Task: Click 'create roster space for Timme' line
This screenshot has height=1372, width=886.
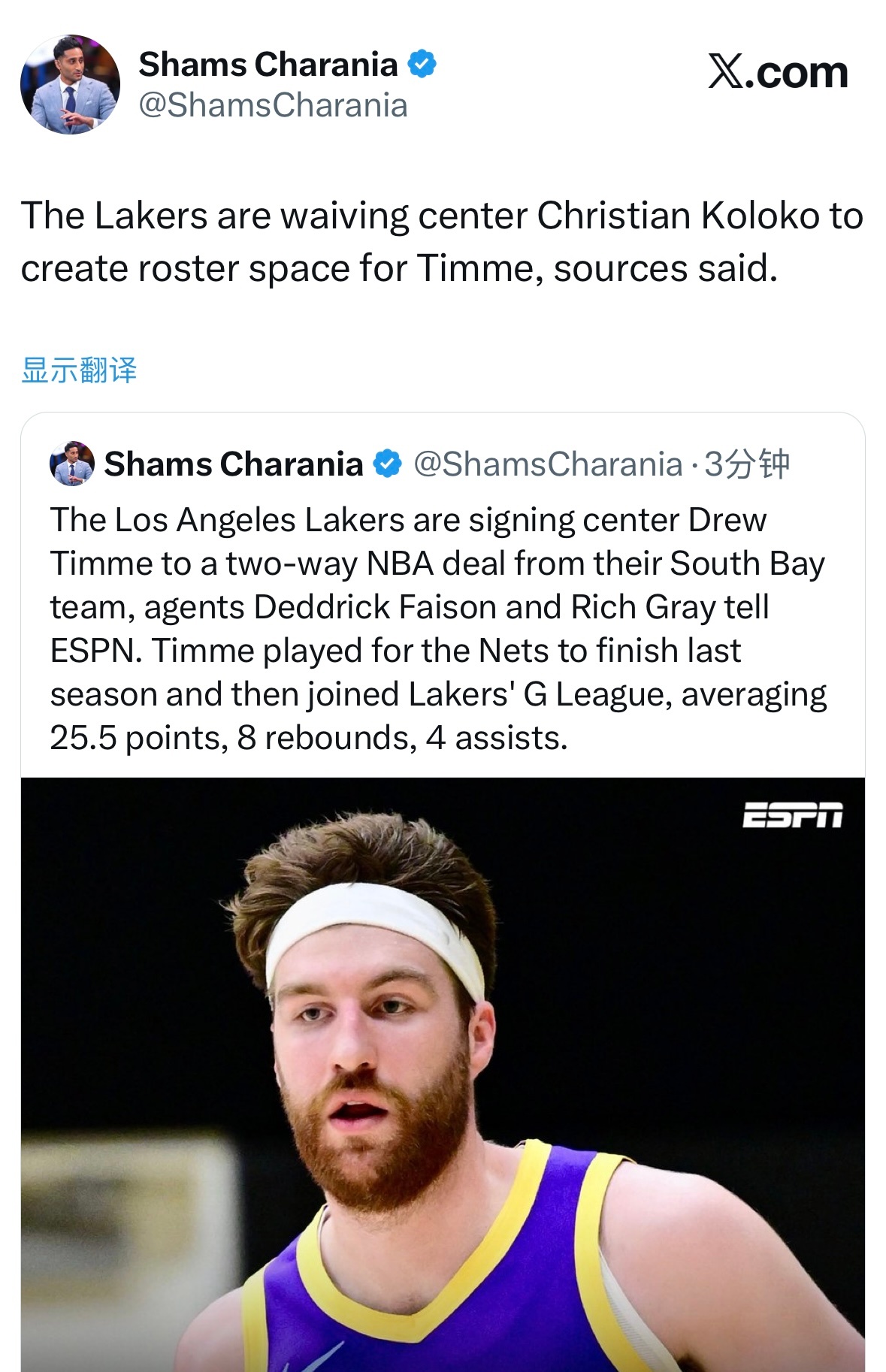Action: tap(399, 269)
